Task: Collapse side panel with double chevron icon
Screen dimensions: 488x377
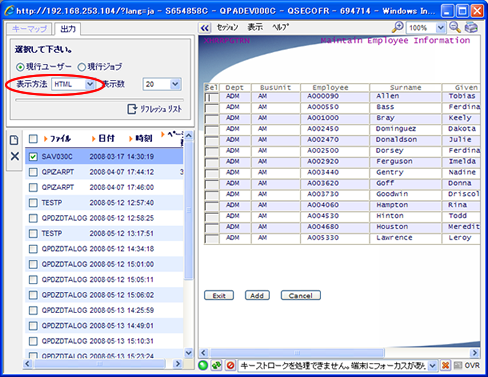Action: [205, 28]
